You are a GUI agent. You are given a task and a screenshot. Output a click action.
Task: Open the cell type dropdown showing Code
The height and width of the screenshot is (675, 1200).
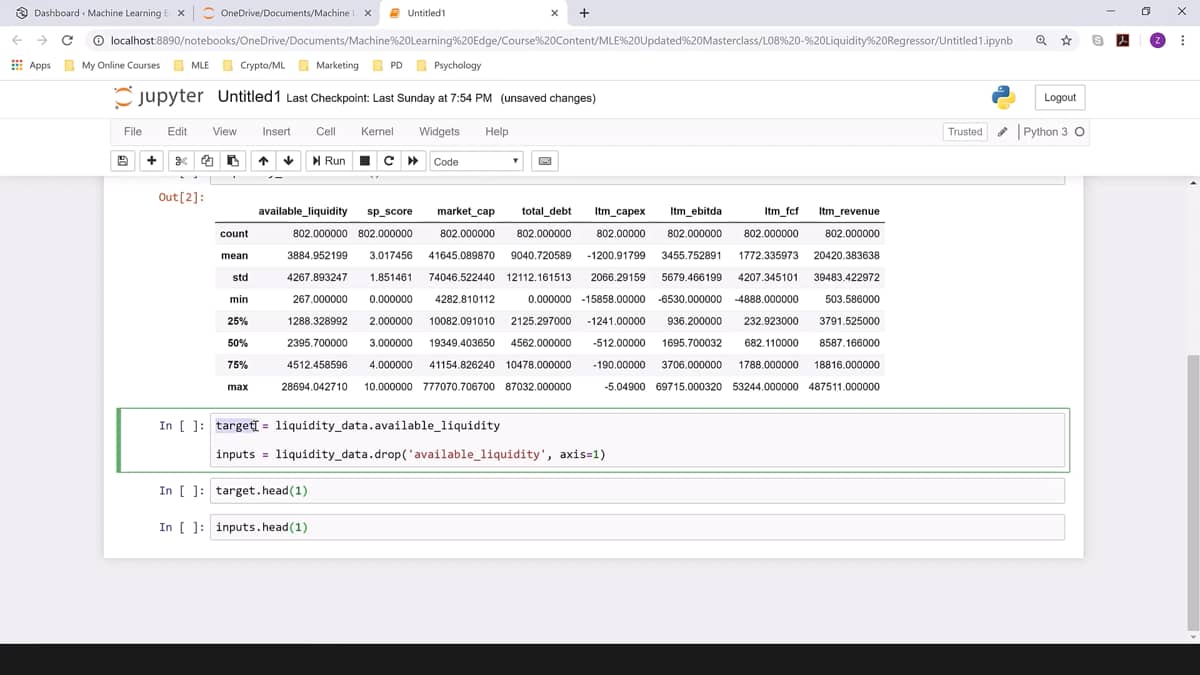coord(476,161)
